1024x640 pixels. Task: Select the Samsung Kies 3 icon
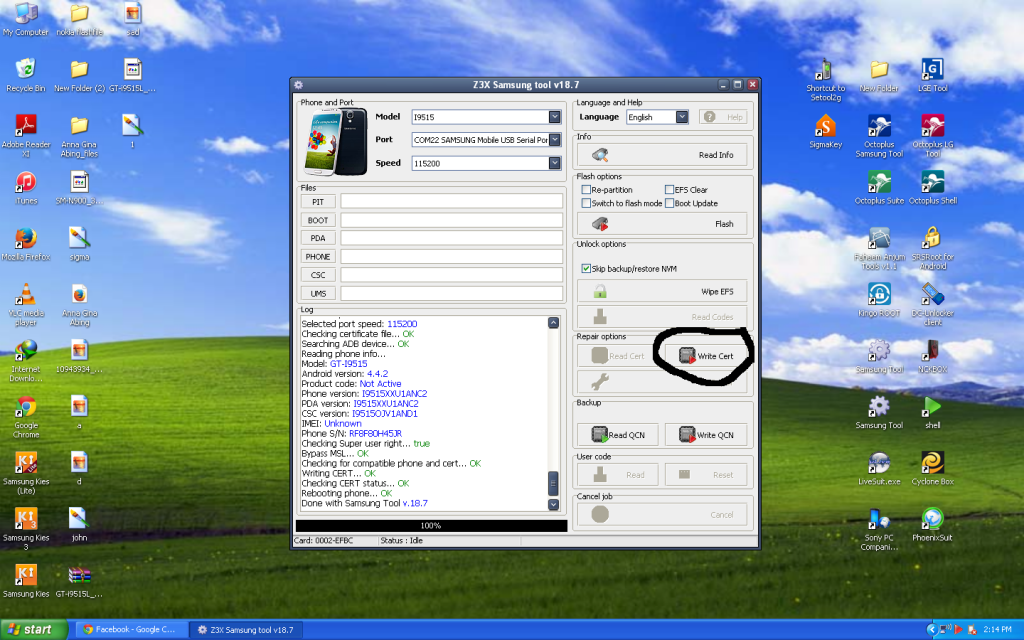(x=26, y=529)
